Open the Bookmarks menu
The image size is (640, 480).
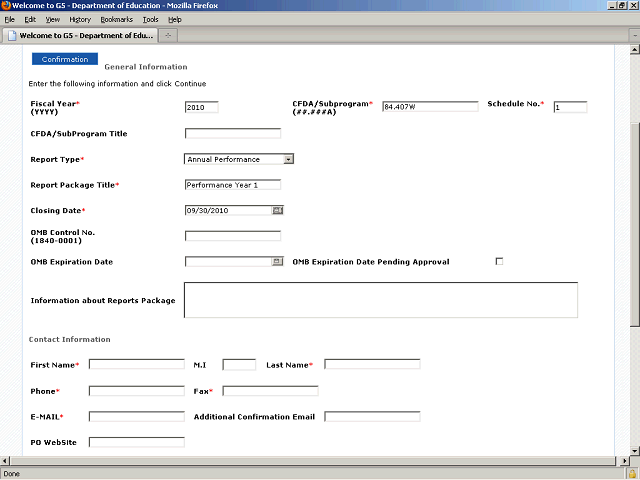click(117, 20)
